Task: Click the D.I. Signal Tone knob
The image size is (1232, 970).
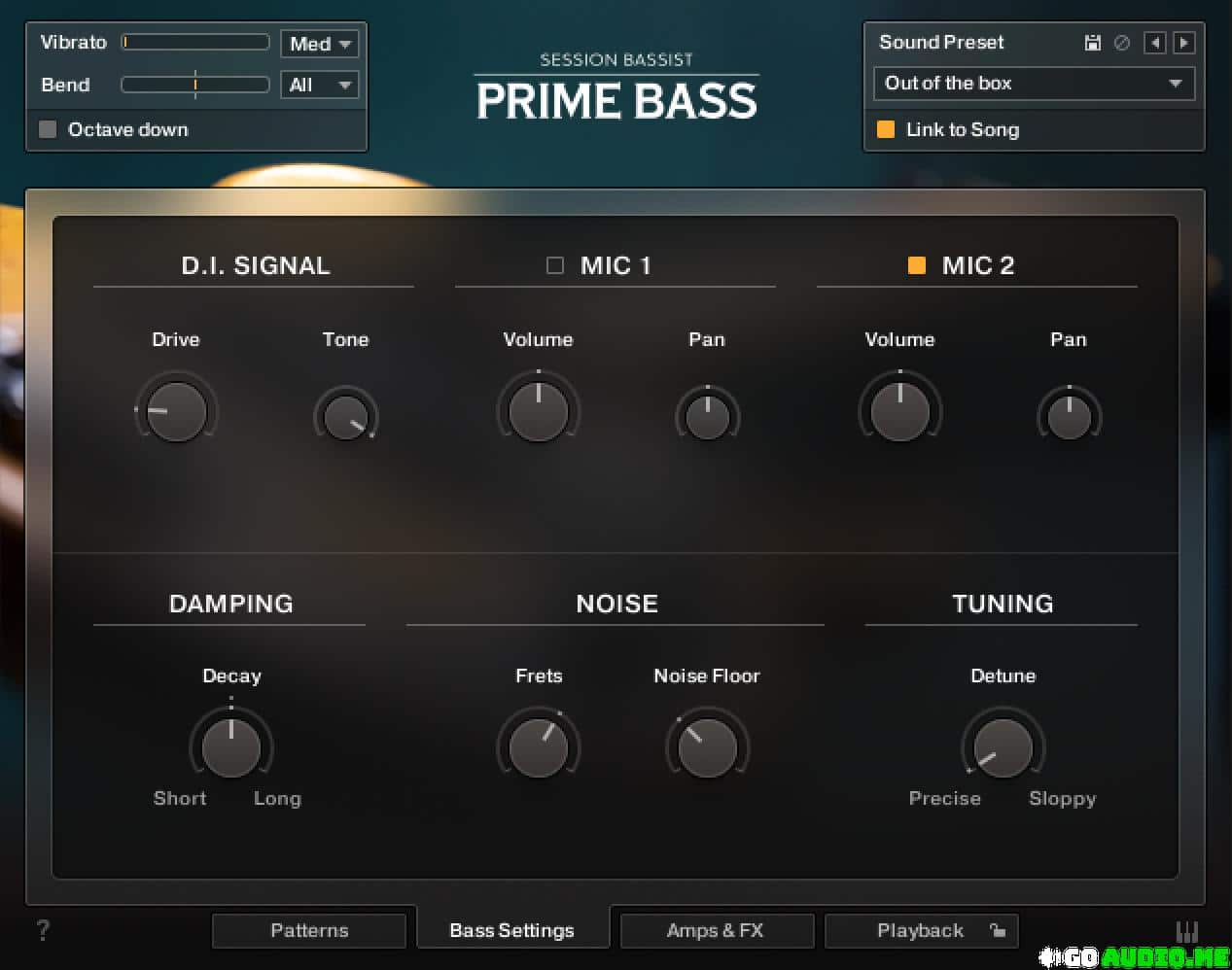Action: point(345,417)
